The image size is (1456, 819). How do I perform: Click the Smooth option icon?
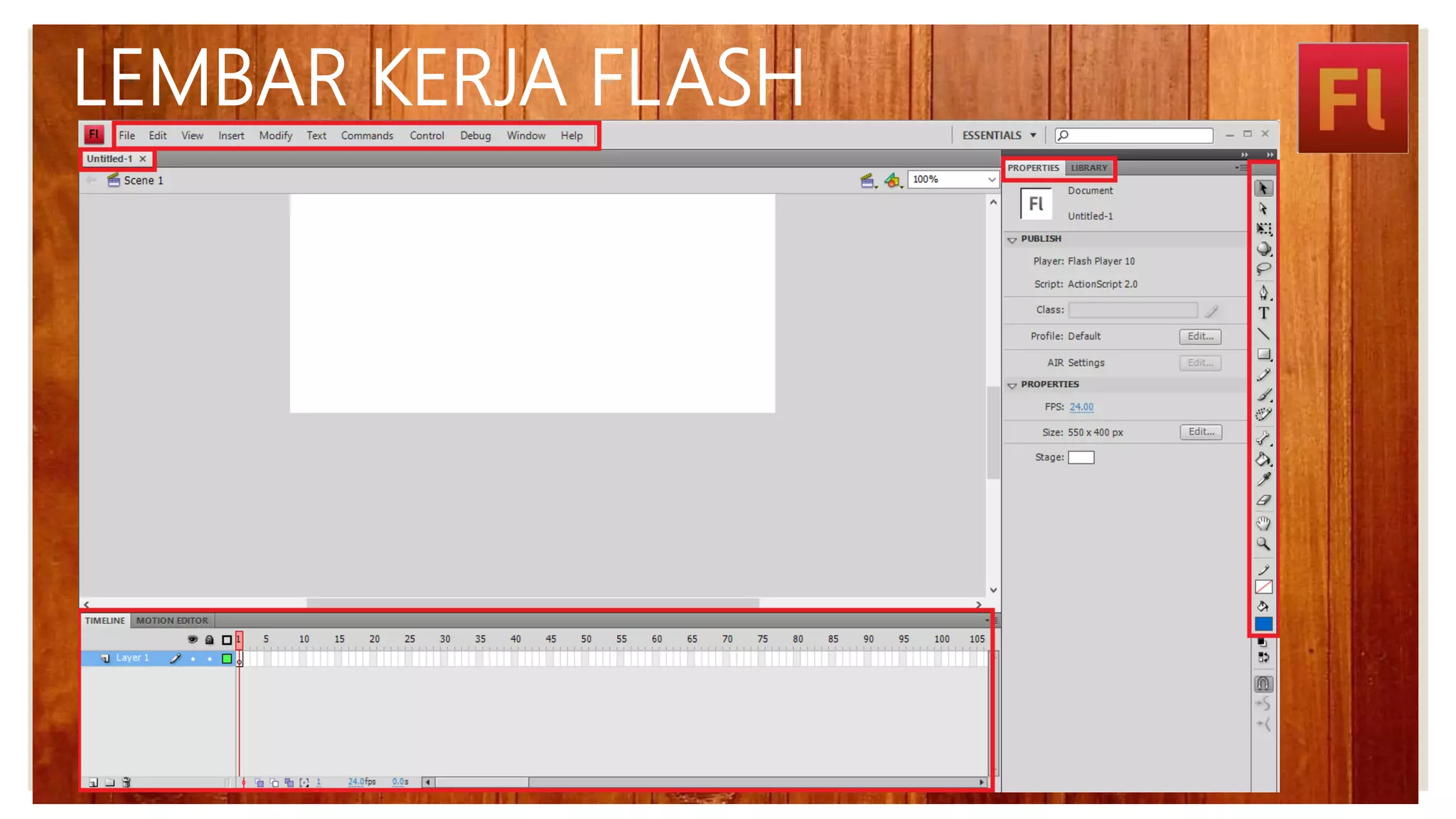click(1263, 704)
